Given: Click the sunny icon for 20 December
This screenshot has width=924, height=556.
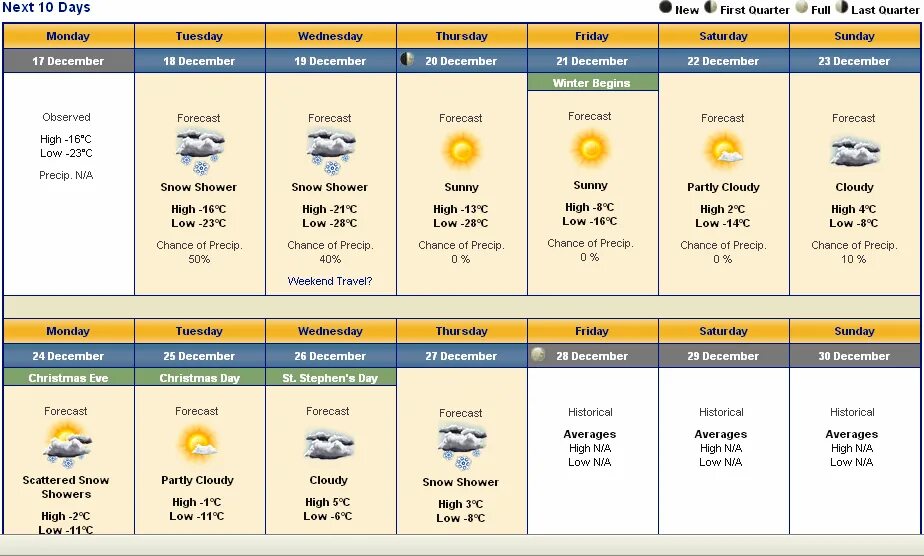Looking at the screenshot, I should (x=461, y=151).
